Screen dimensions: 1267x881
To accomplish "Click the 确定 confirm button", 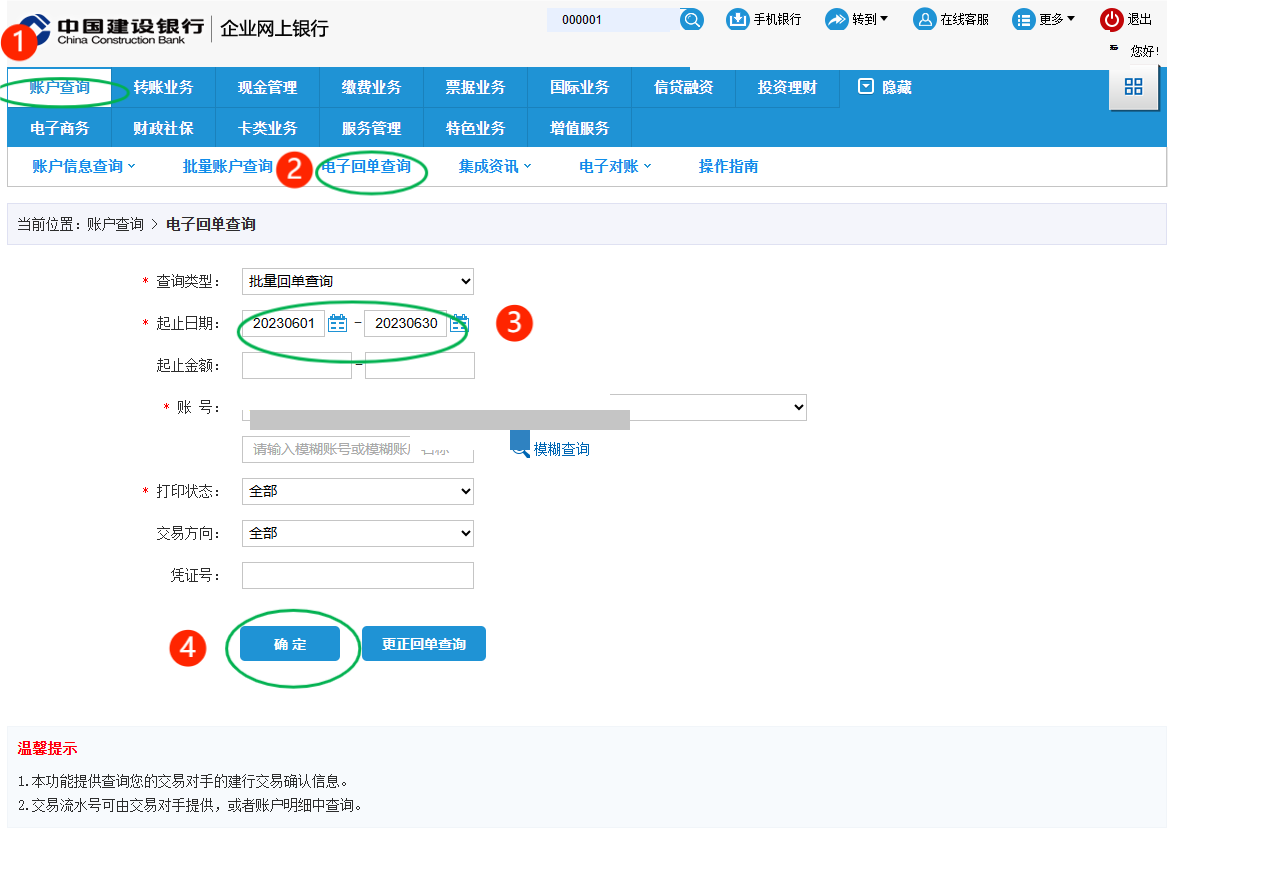I will [x=290, y=644].
